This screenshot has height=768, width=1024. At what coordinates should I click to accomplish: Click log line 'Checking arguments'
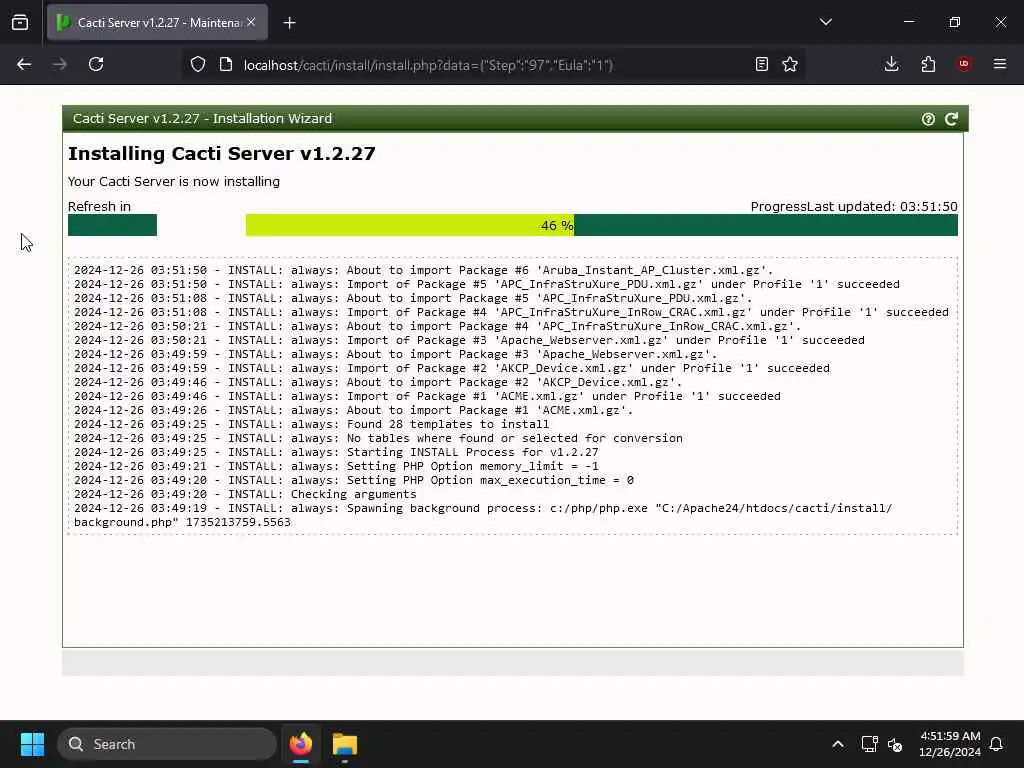[x=245, y=494]
